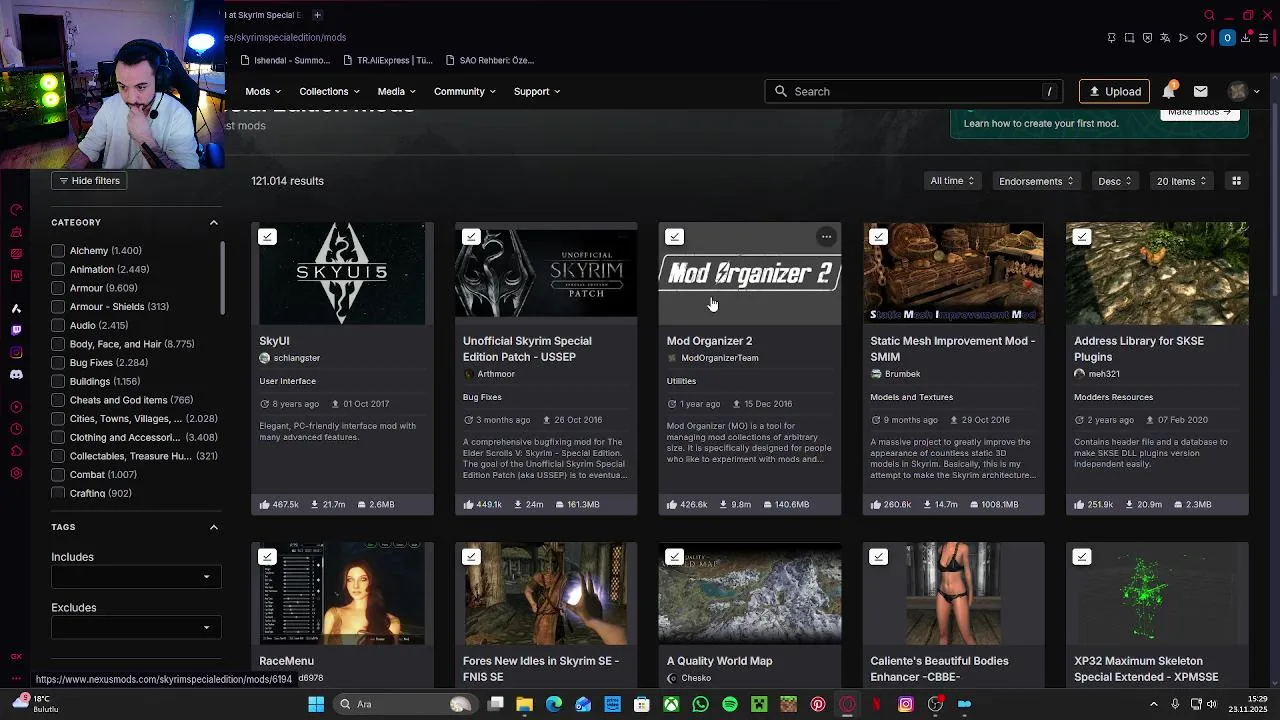Image resolution: width=1280 pixels, height=720 pixels.
Task: Collapse the CATEGORY filter section
Action: [213, 222]
